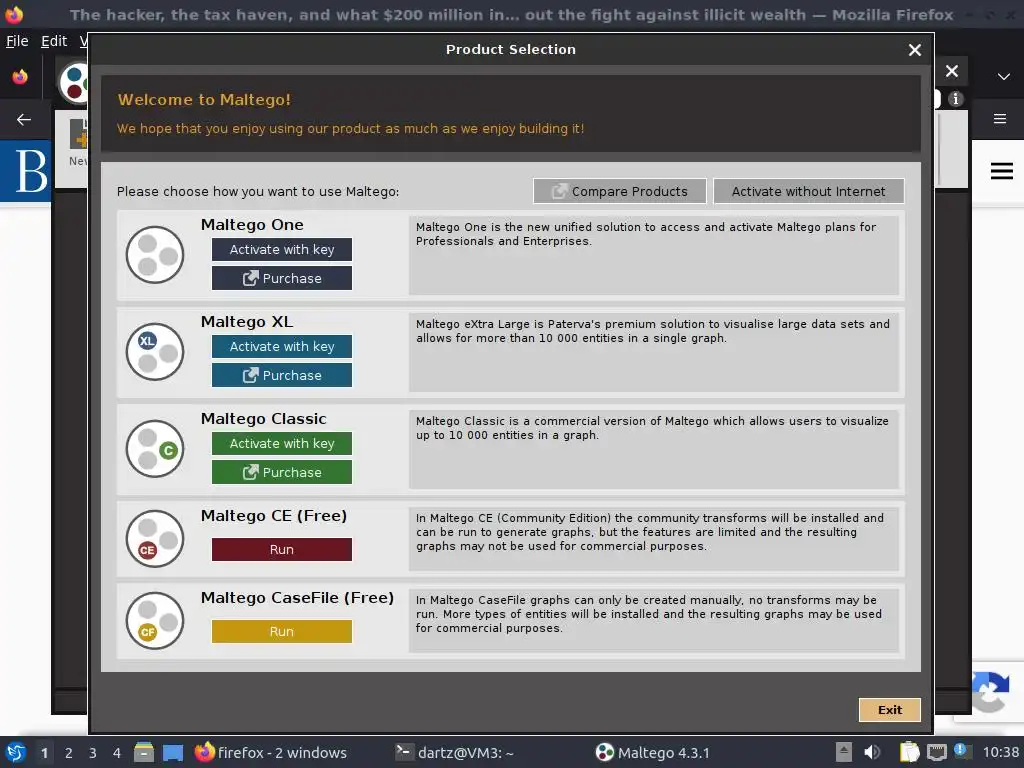Click the Welcome to Maltego! heading
This screenshot has width=1024, height=768.
(x=204, y=99)
